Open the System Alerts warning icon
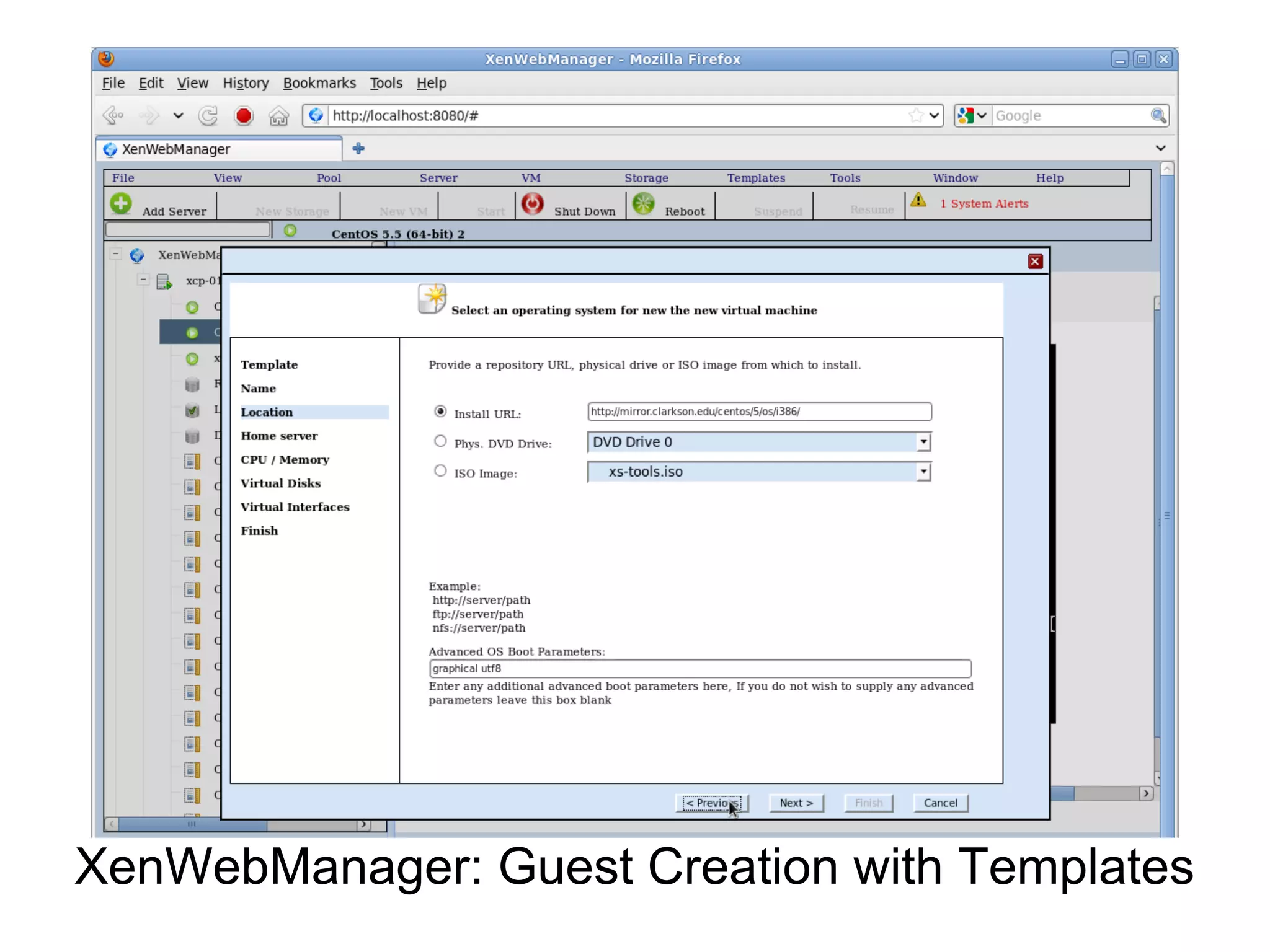 pyautogui.click(x=918, y=200)
